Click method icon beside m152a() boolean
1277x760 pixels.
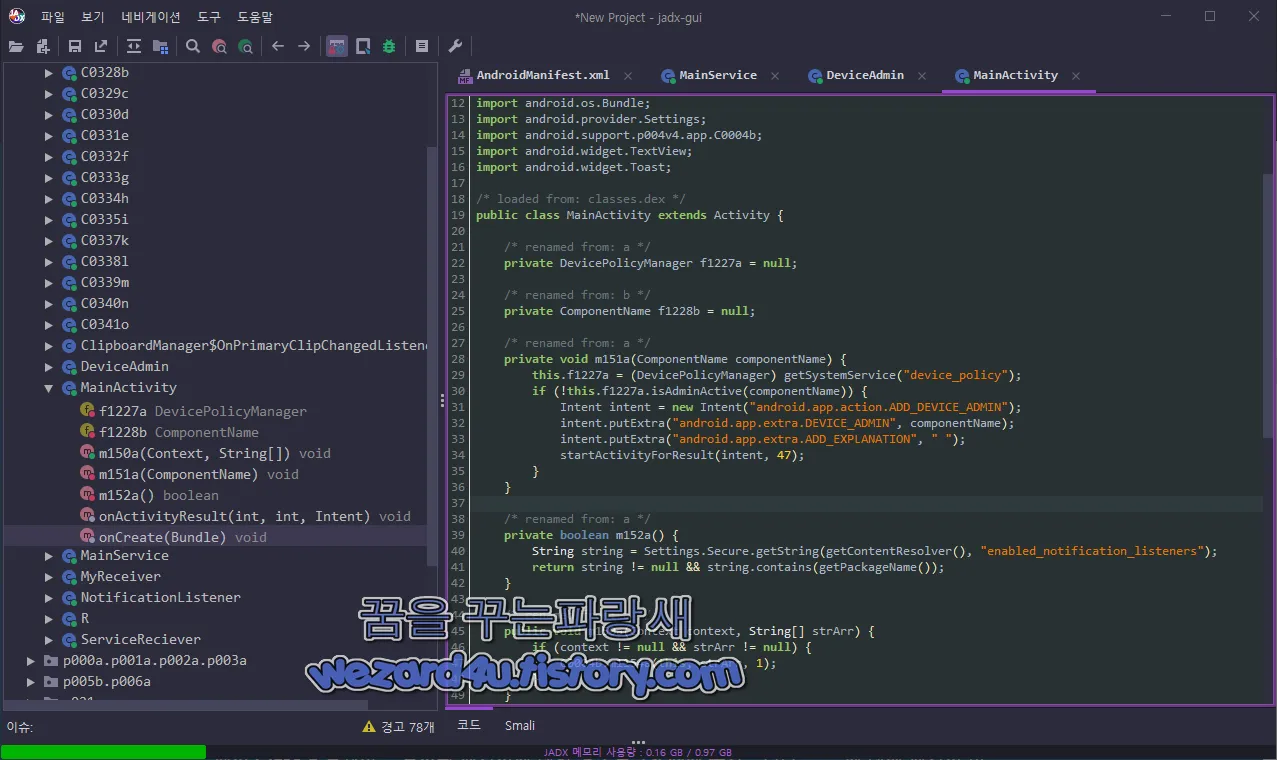click(88, 495)
